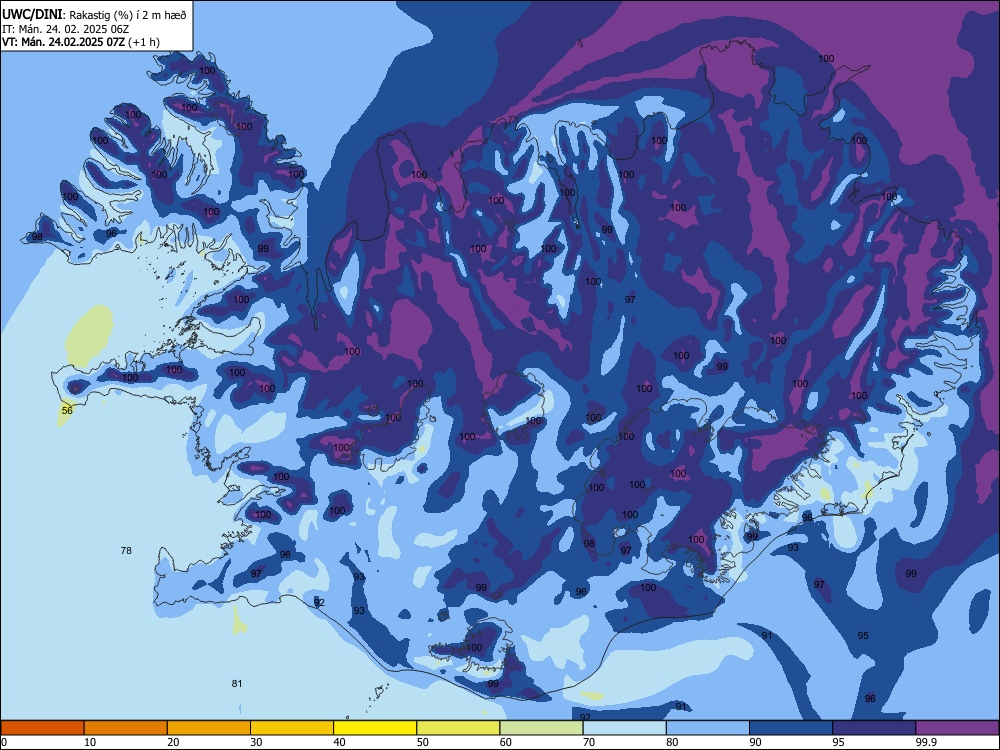Click the legend tick label 0

[x=4, y=742]
